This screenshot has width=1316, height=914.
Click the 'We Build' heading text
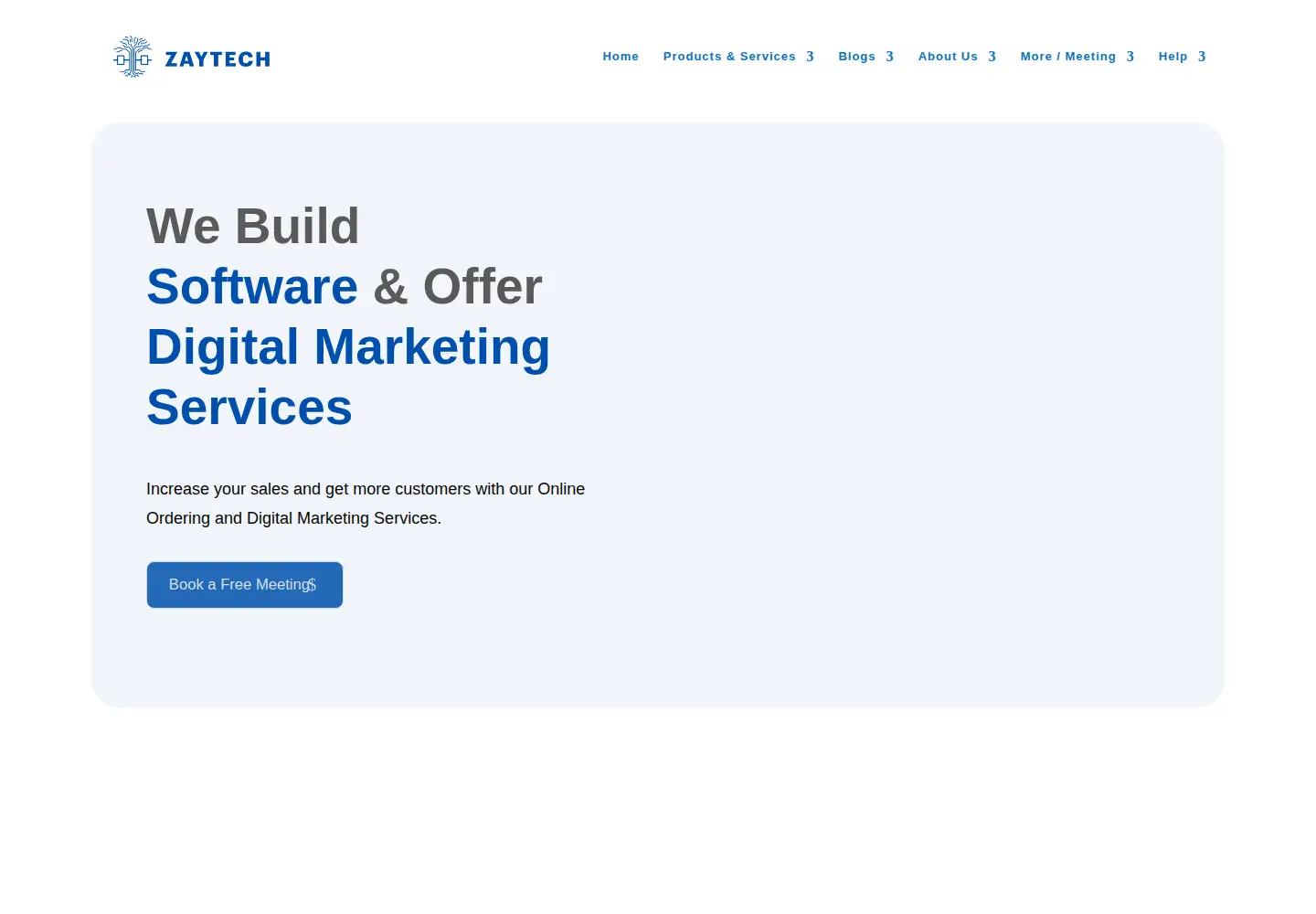click(253, 227)
